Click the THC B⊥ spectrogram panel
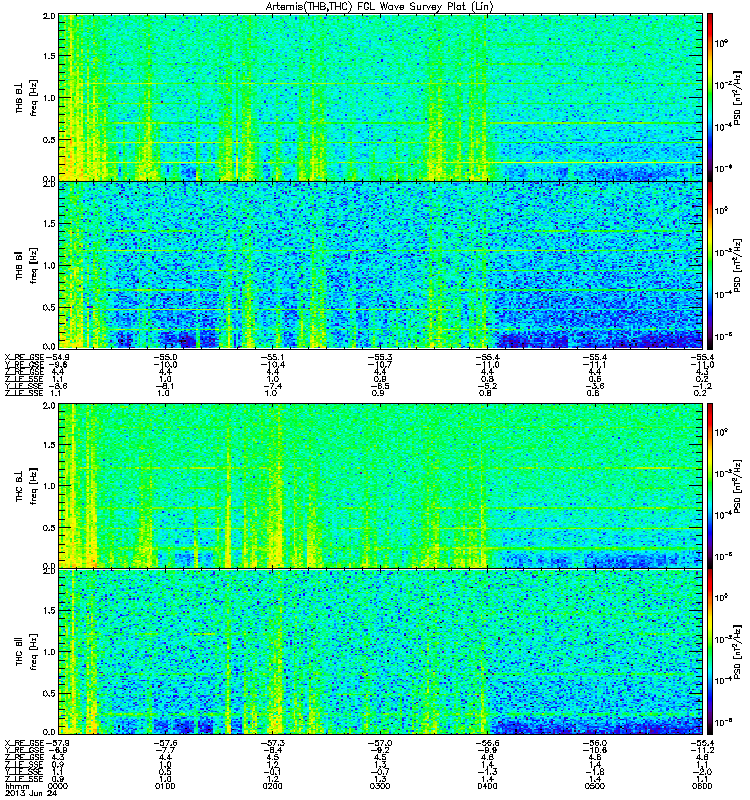Image resolution: width=750 pixels, height=800 pixels. pyautogui.click(x=380, y=486)
